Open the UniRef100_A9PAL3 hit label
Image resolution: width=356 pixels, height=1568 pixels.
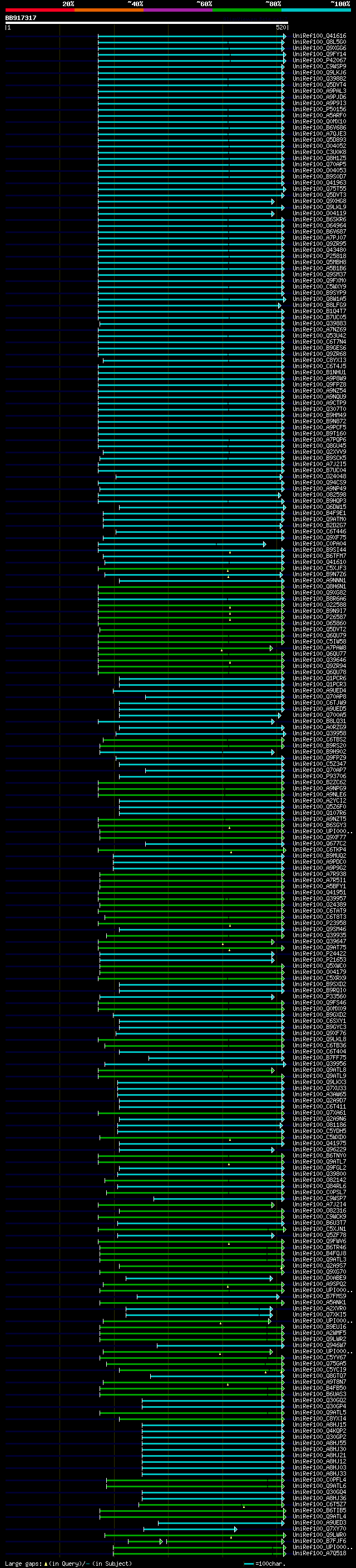click(319, 91)
